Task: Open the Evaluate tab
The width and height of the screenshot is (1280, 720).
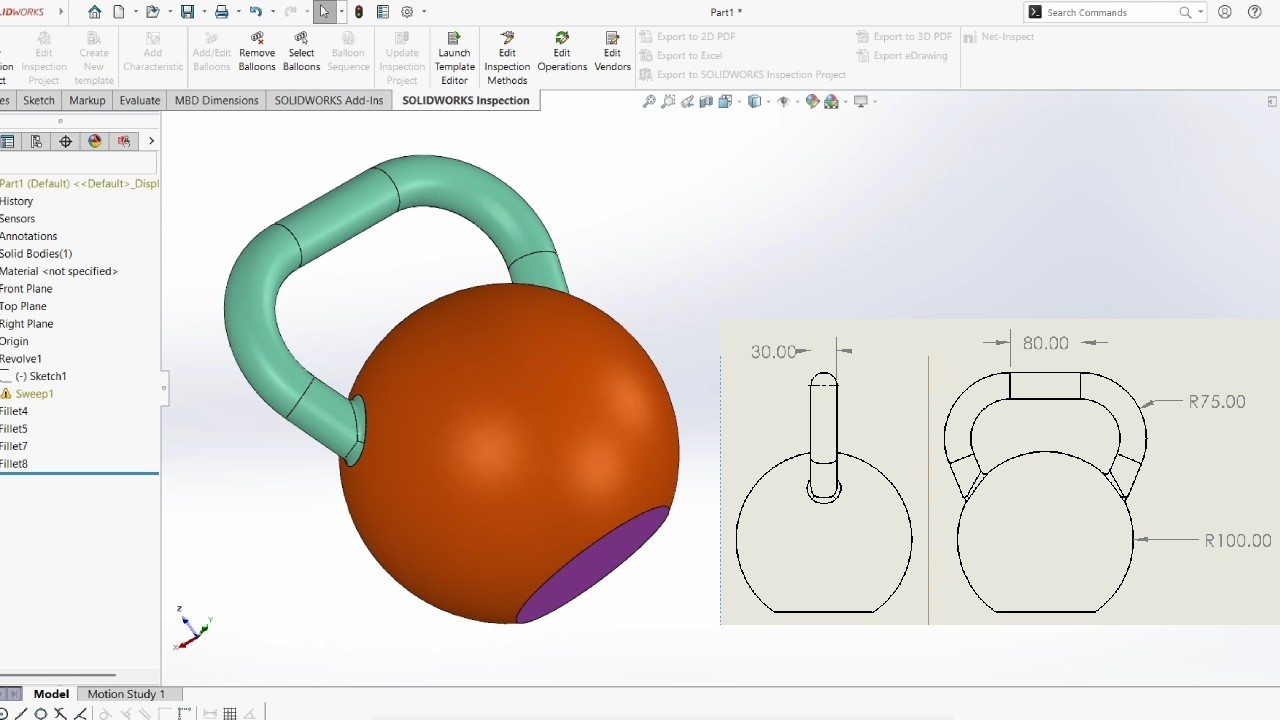Action: point(140,100)
